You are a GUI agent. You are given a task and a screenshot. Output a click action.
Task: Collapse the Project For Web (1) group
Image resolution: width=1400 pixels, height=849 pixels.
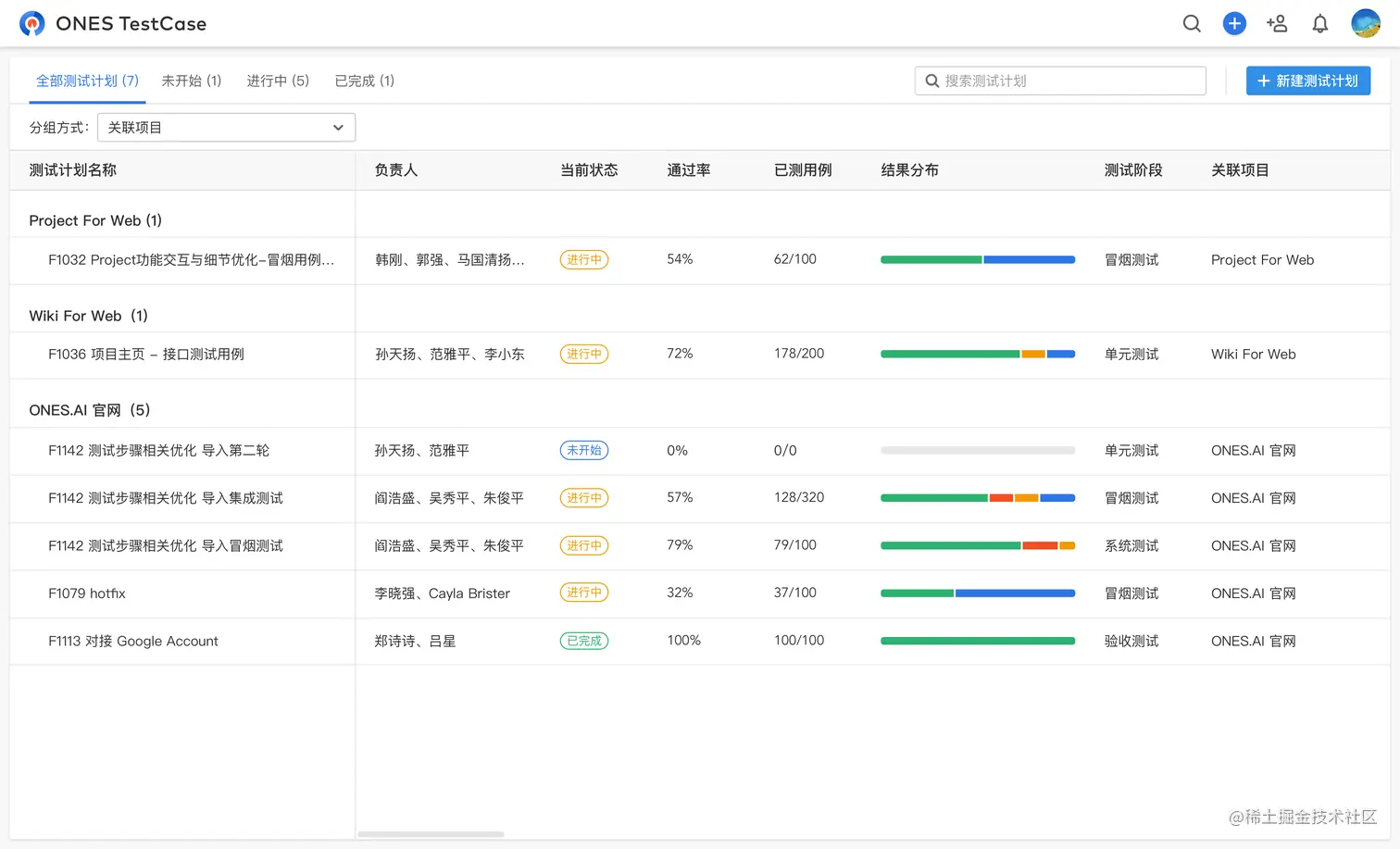point(95,220)
